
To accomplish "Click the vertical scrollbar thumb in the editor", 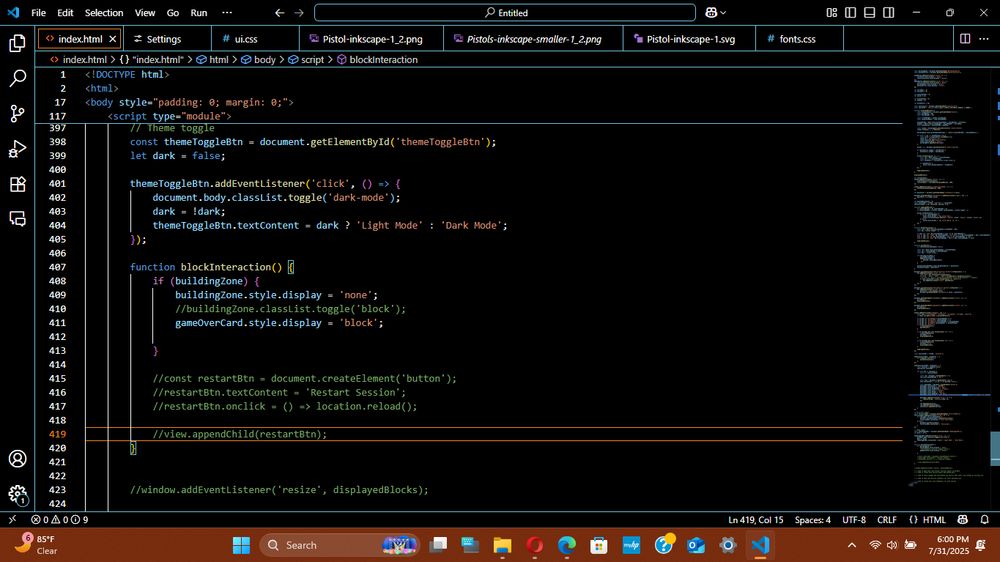I will (994, 446).
